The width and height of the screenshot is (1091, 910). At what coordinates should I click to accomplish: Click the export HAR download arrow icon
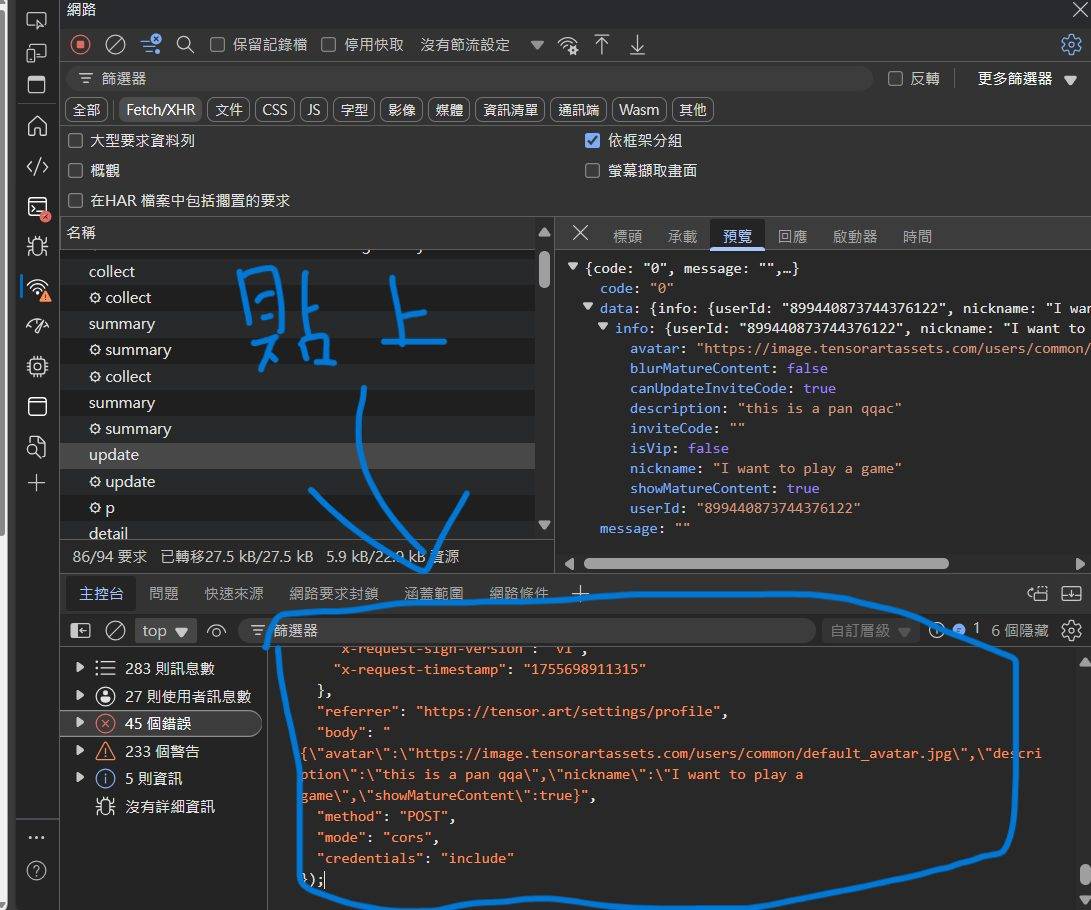(x=637, y=44)
